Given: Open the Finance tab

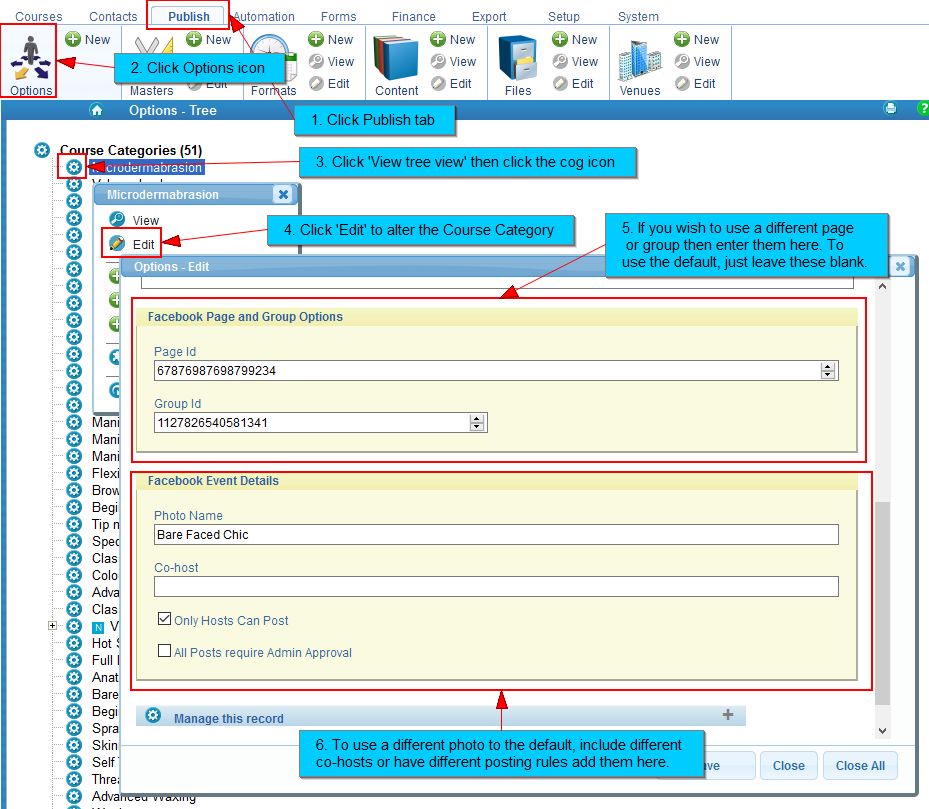Looking at the screenshot, I should click(x=413, y=17).
